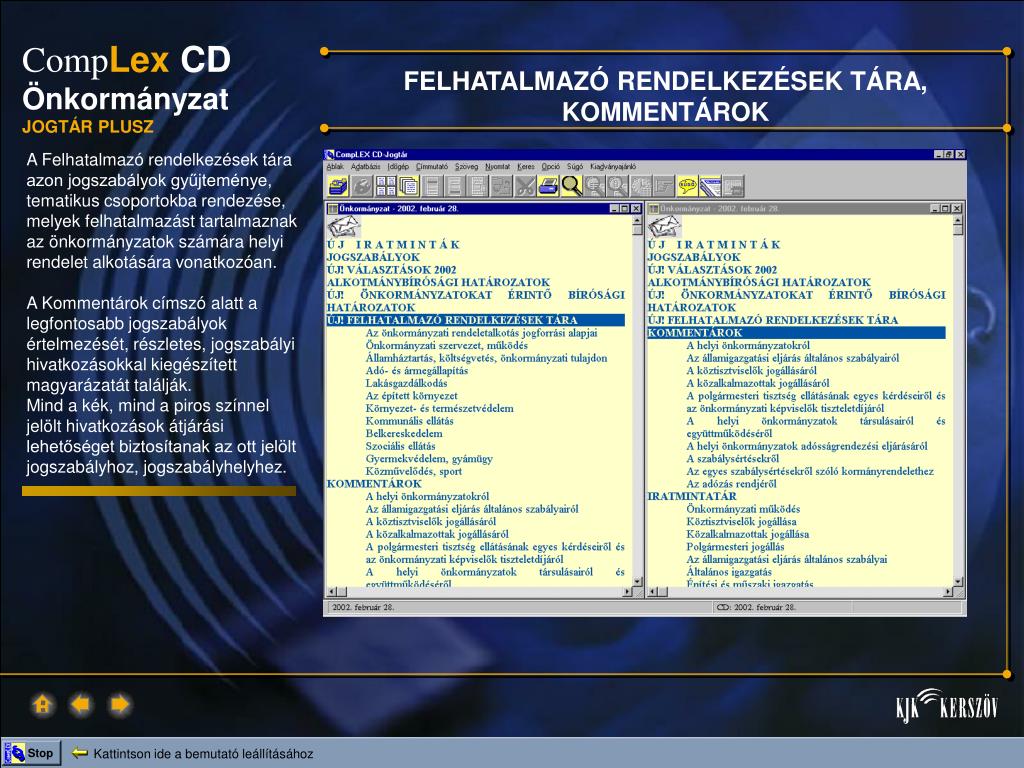Open the Ablak menu

(x=335, y=167)
